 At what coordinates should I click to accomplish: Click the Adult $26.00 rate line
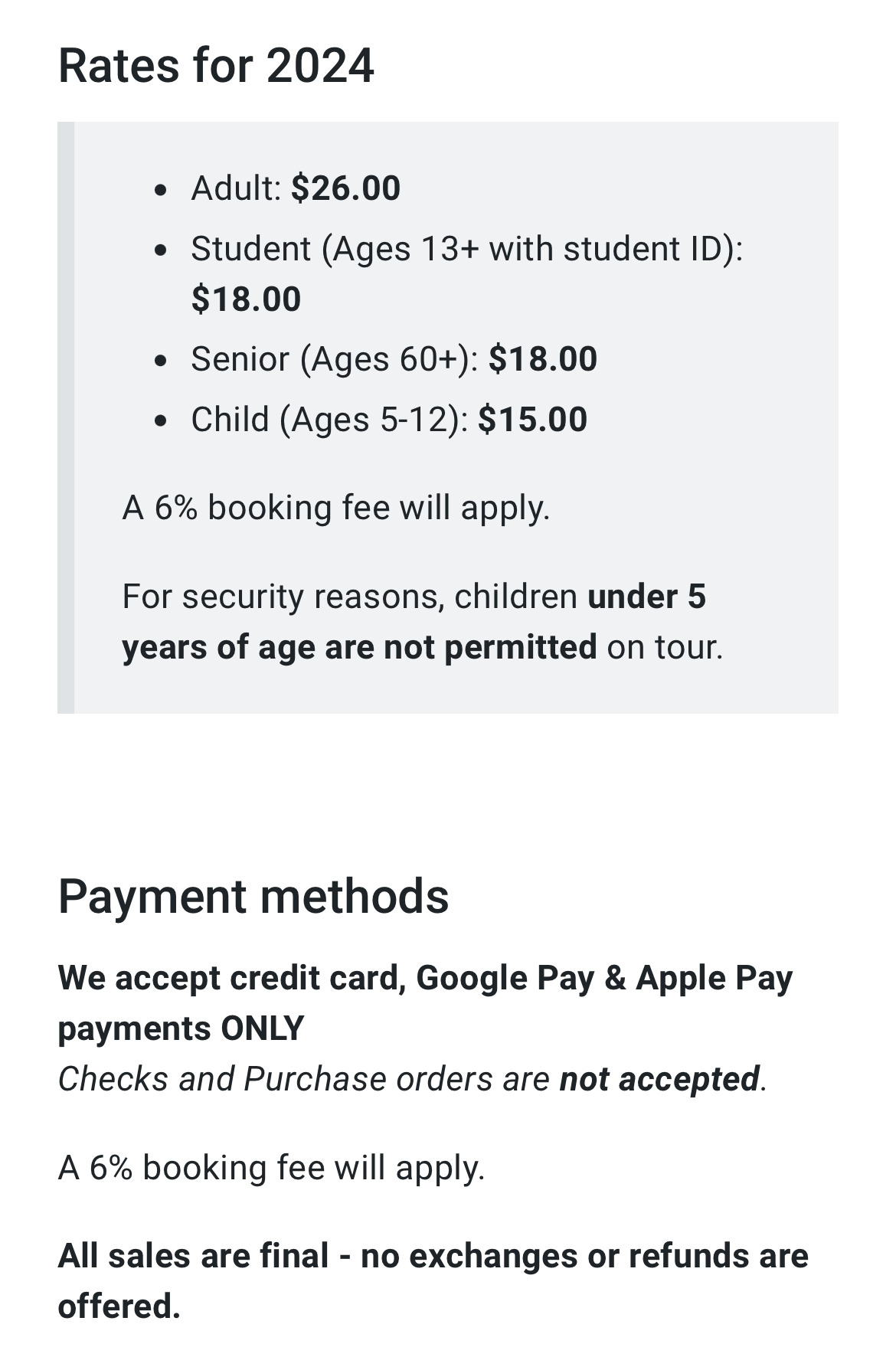pos(296,188)
